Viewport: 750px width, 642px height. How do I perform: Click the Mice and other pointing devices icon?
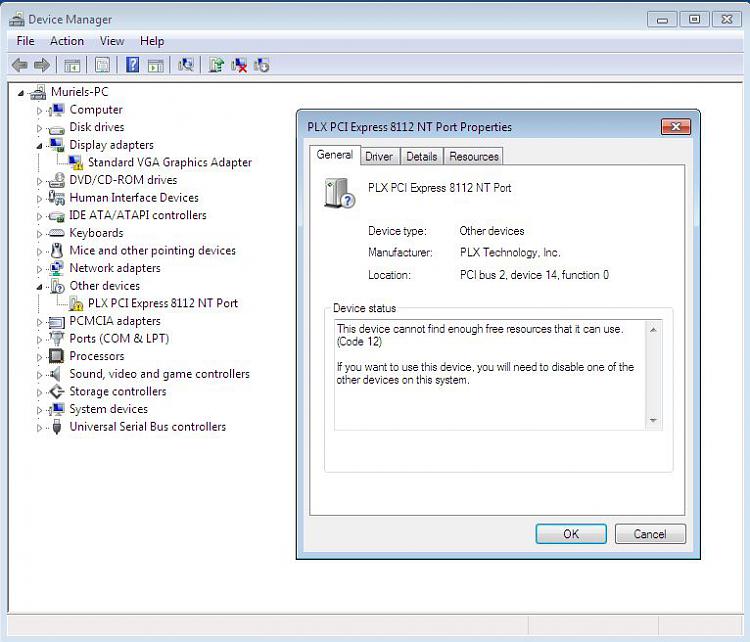(56, 251)
